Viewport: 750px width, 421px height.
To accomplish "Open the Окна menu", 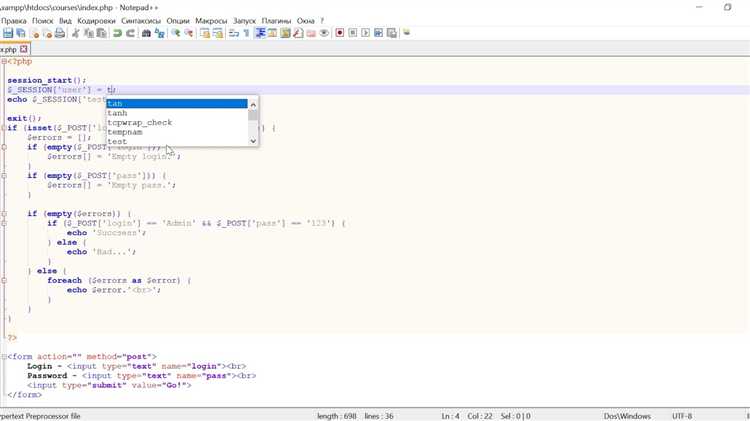I will pos(306,21).
